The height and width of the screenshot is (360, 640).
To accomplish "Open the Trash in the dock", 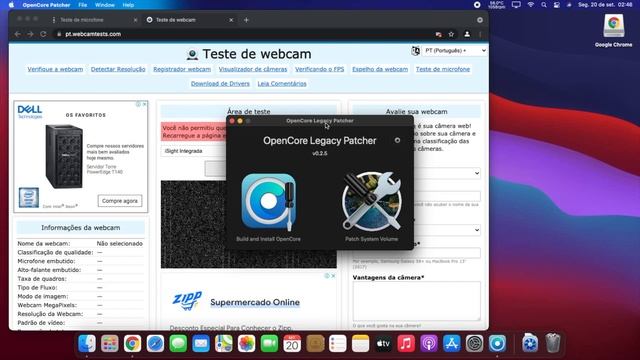I will pyautogui.click(x=553, y=343).
